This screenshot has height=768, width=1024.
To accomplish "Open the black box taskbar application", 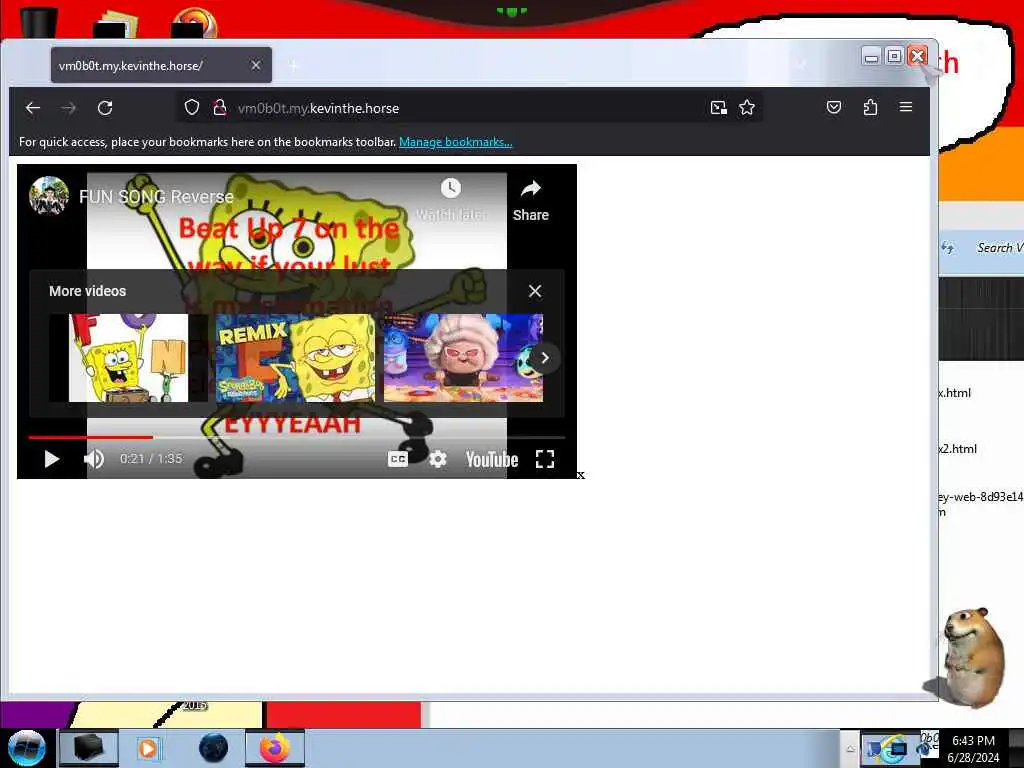I will point(89,748).
